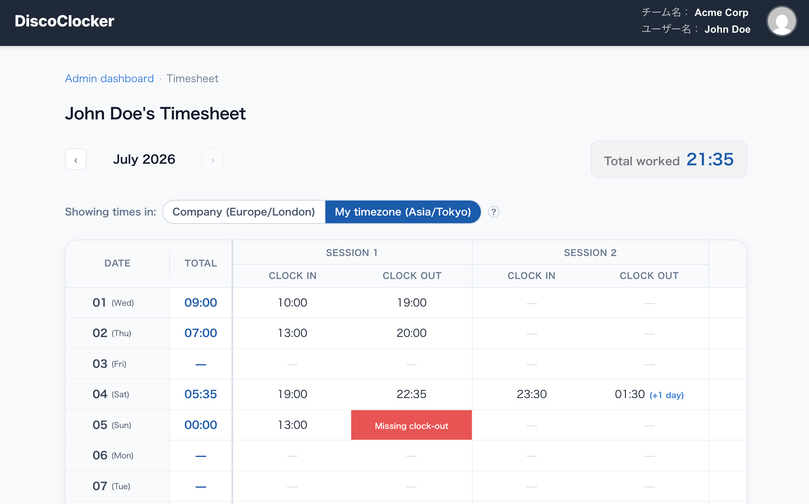Click the SESSION 1 column header
Image resolution: width=809 pixels, height=504 pixels.
coord(352,253)
